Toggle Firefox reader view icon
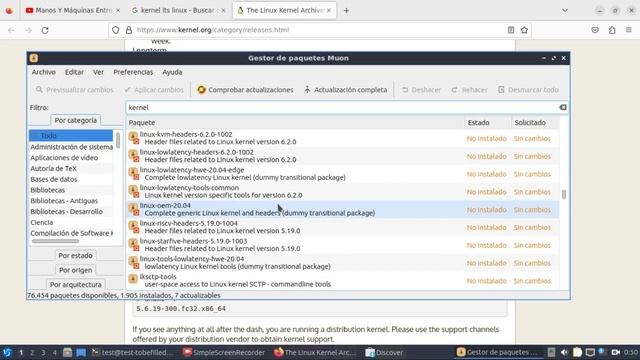The width and height of the screenshot is (640, 360). pos(511,30)
